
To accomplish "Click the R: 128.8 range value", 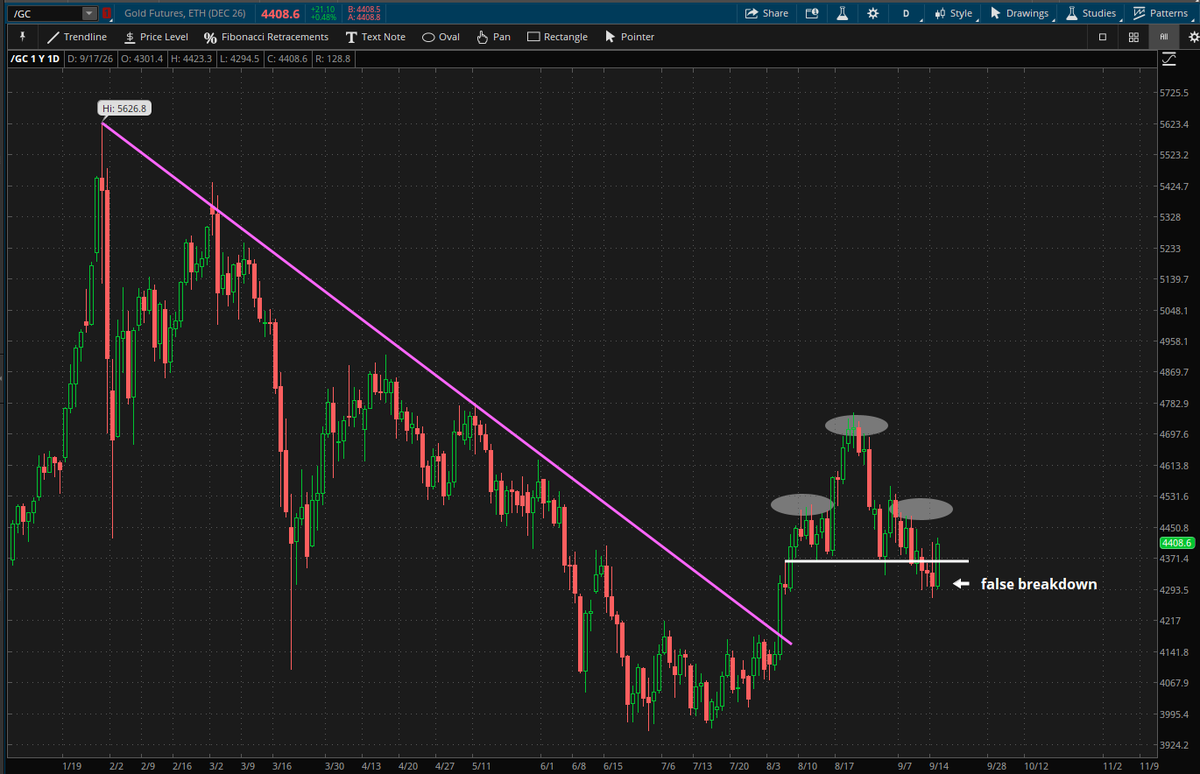I will [331, 60].
